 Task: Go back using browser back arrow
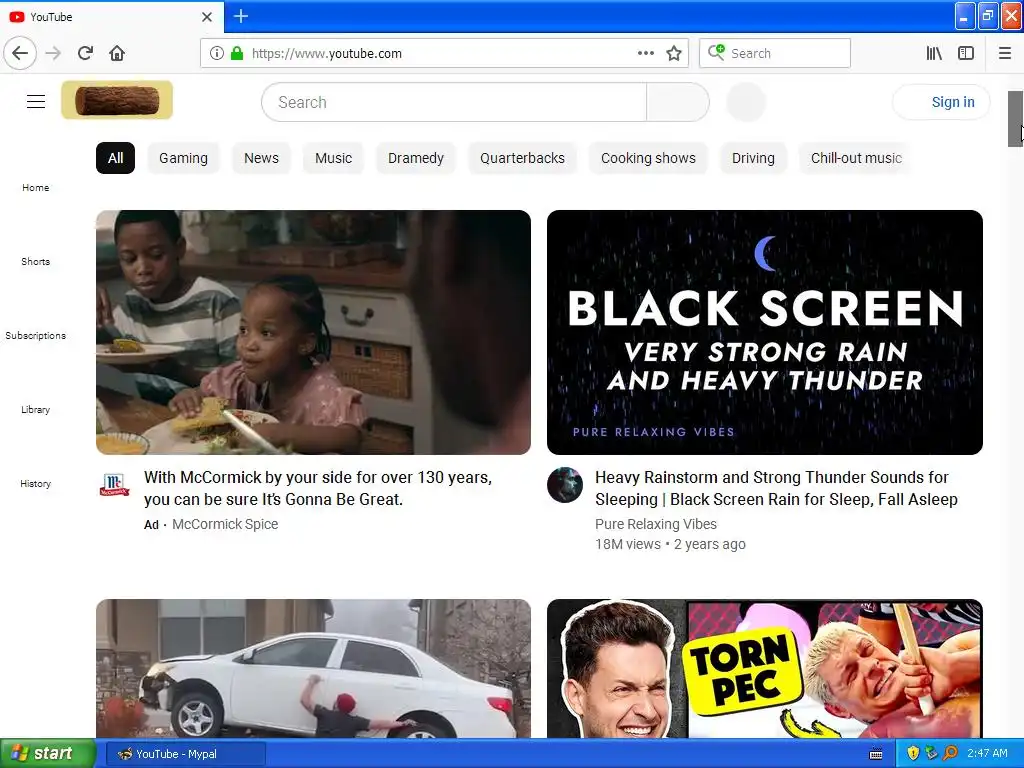point(20,53)
